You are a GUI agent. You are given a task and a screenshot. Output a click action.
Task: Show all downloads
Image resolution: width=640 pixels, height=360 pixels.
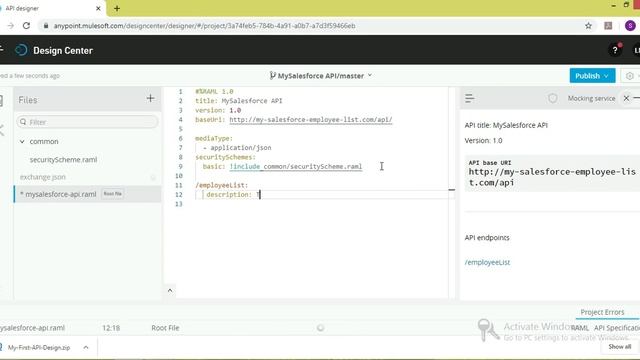pyautogui.click(x=620, y=347)
